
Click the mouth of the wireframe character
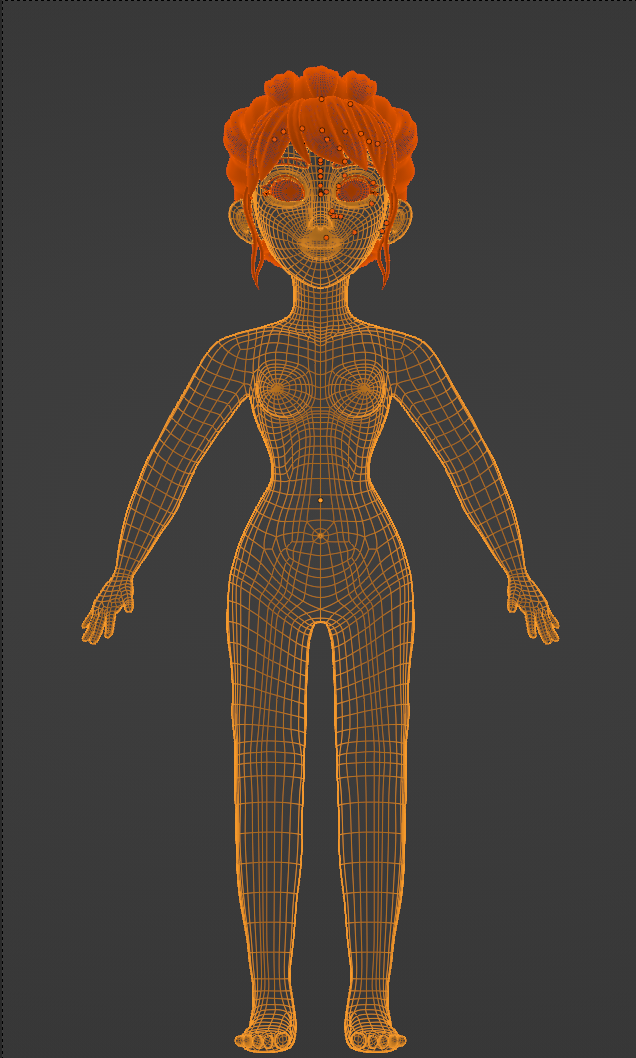coord(320,244)
